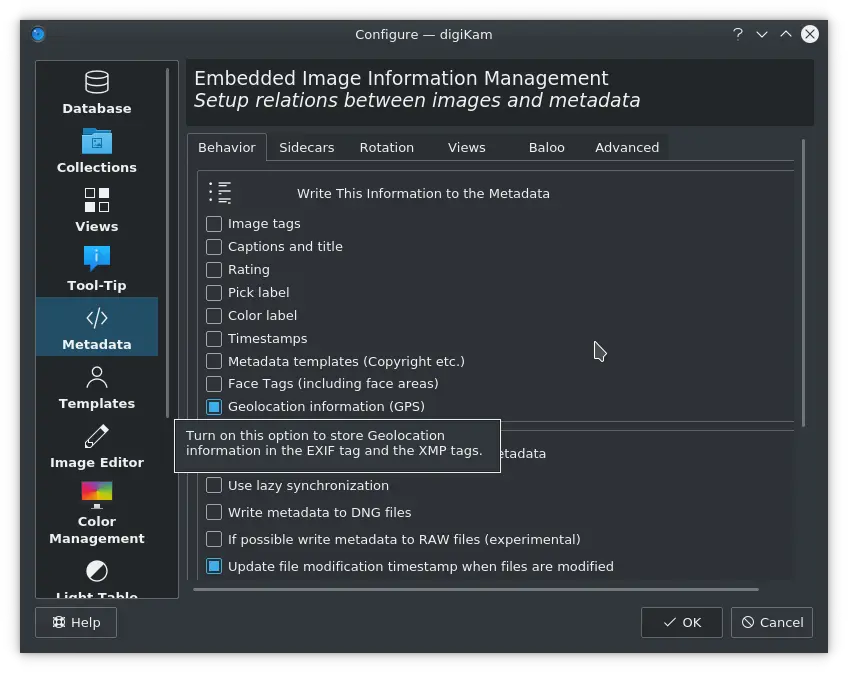The image size is (848, 673).
Task: Enable Use lazy synchronization
Action: [x=213, y=485]
